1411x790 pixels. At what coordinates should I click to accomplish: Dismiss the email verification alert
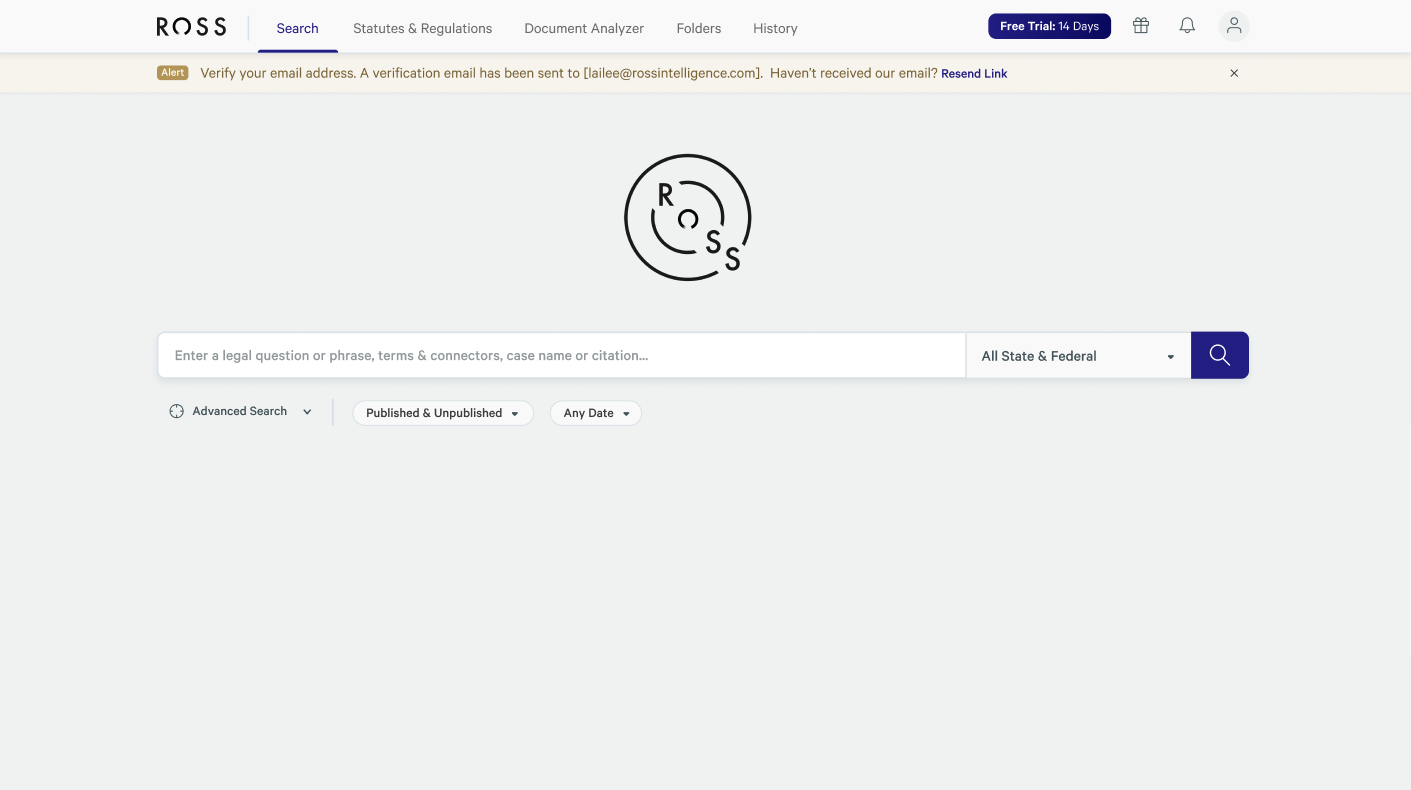coord(1234,73)
